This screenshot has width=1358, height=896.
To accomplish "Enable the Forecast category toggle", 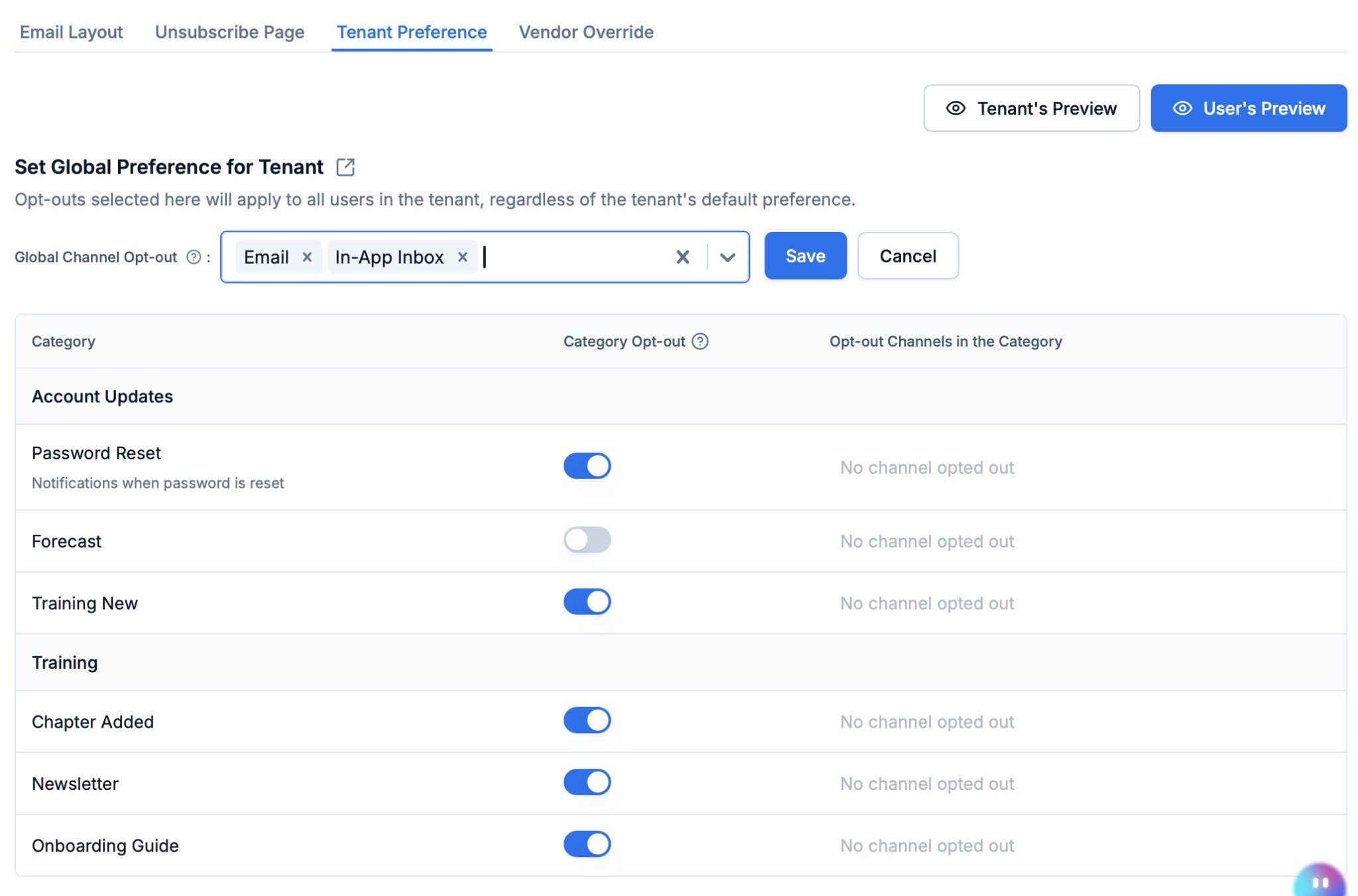I will [x=587, y=539].
